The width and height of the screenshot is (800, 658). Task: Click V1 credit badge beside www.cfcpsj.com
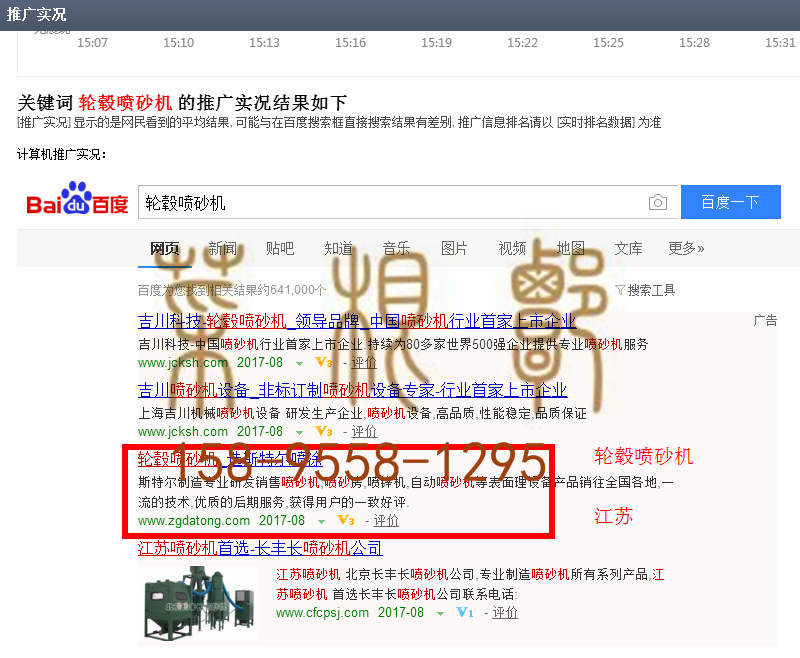click(x=465, y=612)
